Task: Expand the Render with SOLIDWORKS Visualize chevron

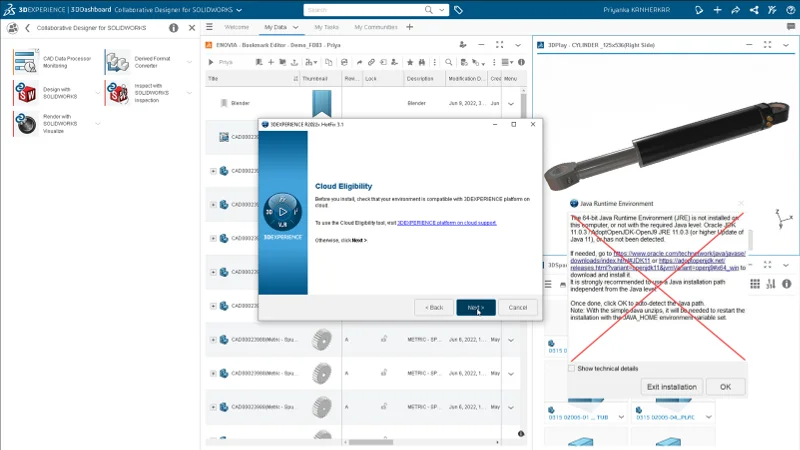Action: 97,124
